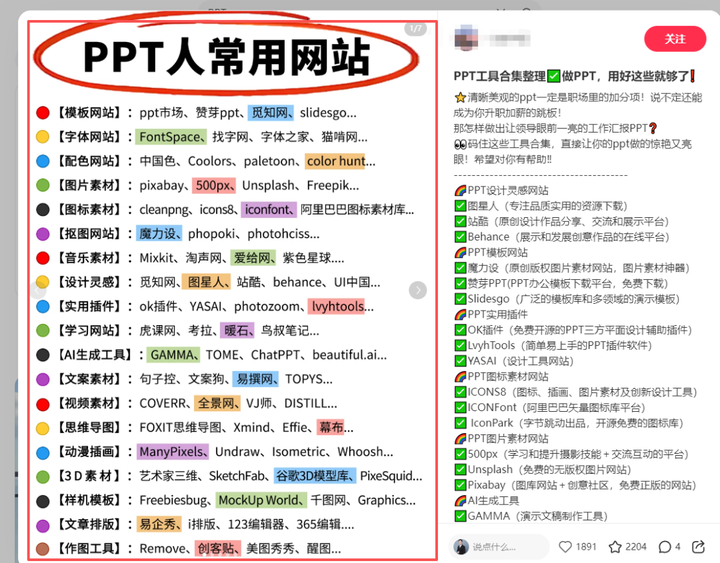Click highlighted text MockUp World
Viewport: 720px width, 563px height.
tap(261, 500)
